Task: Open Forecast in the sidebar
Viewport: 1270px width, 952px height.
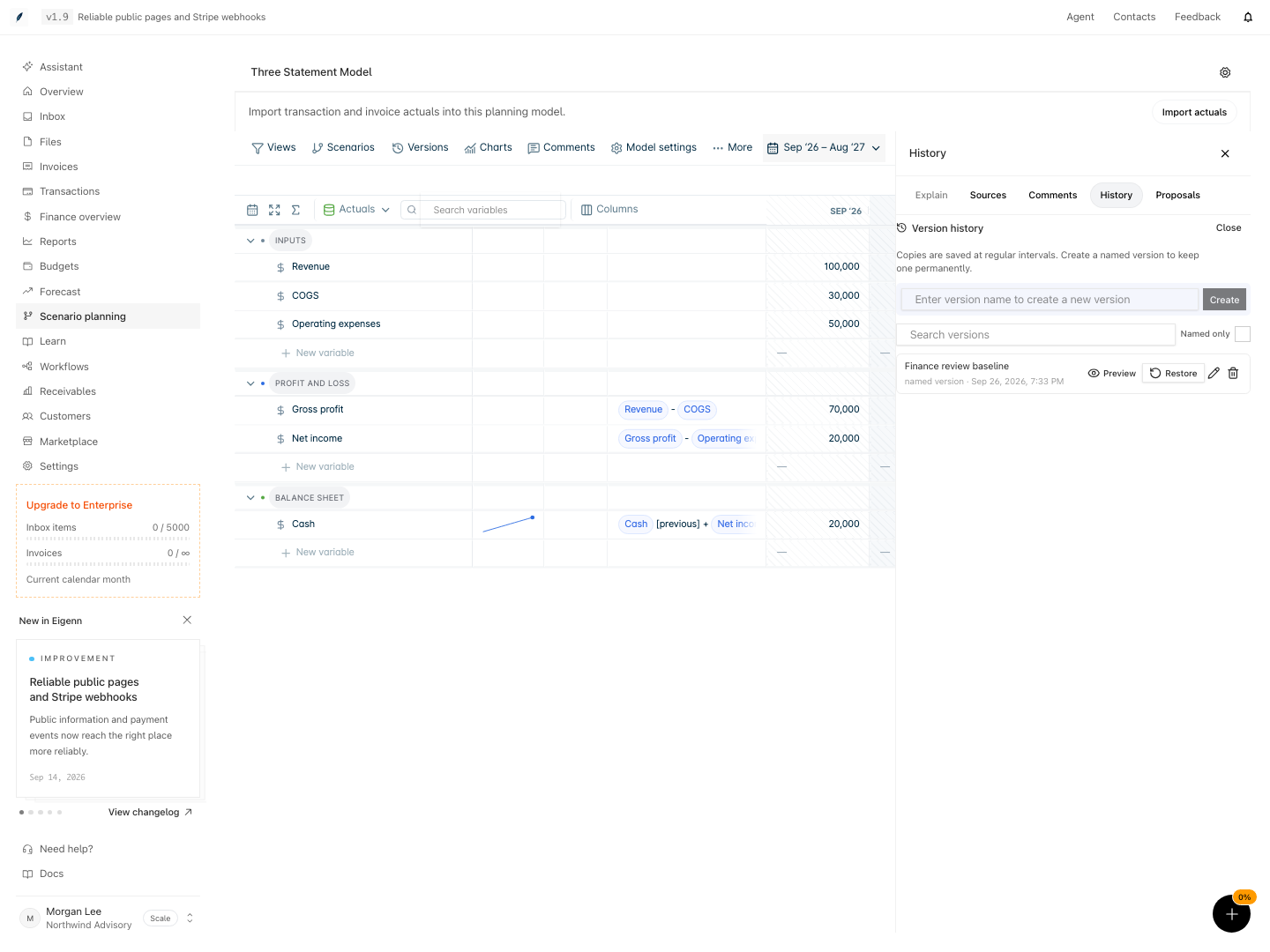Action: click(x=108, y=292)
